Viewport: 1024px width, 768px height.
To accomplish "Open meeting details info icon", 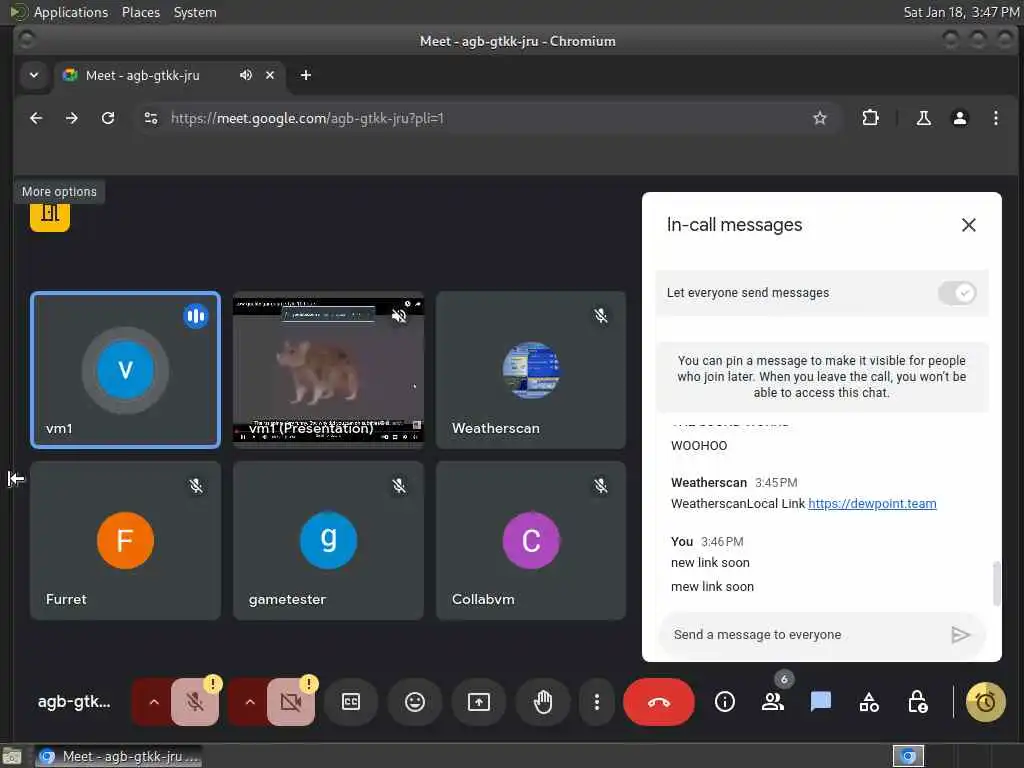I will pyautogui.click(x=724, y=702).
